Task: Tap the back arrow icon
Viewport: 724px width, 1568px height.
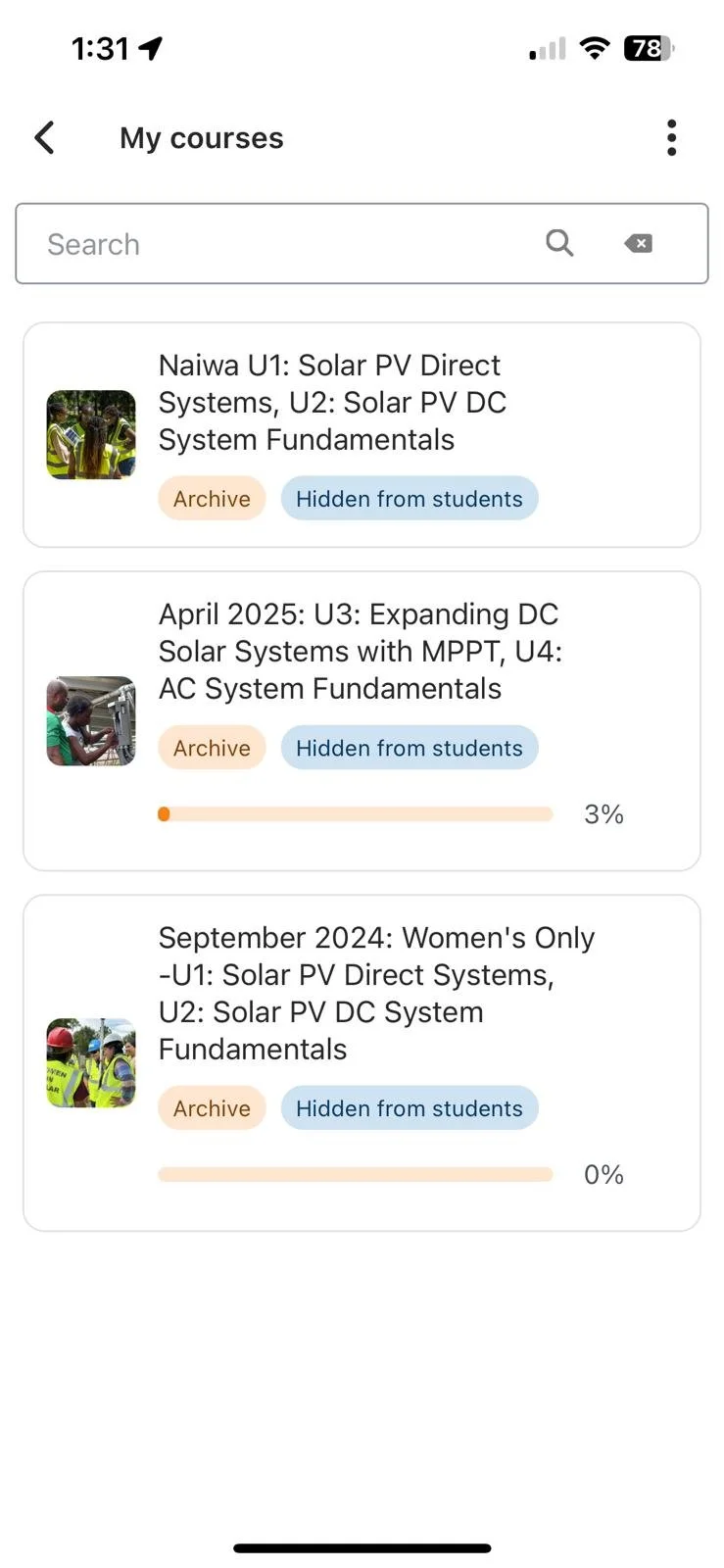Action: click(x=44, y=138)
